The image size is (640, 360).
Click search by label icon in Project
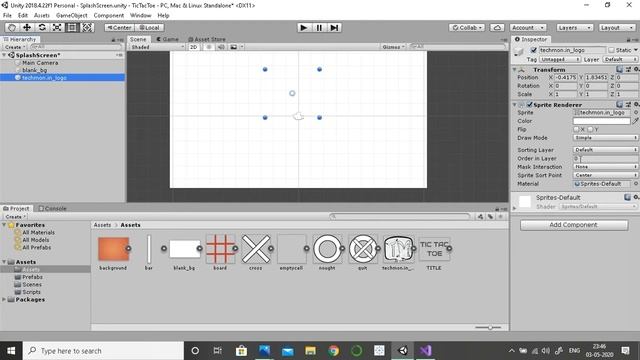tap(490, 216)
